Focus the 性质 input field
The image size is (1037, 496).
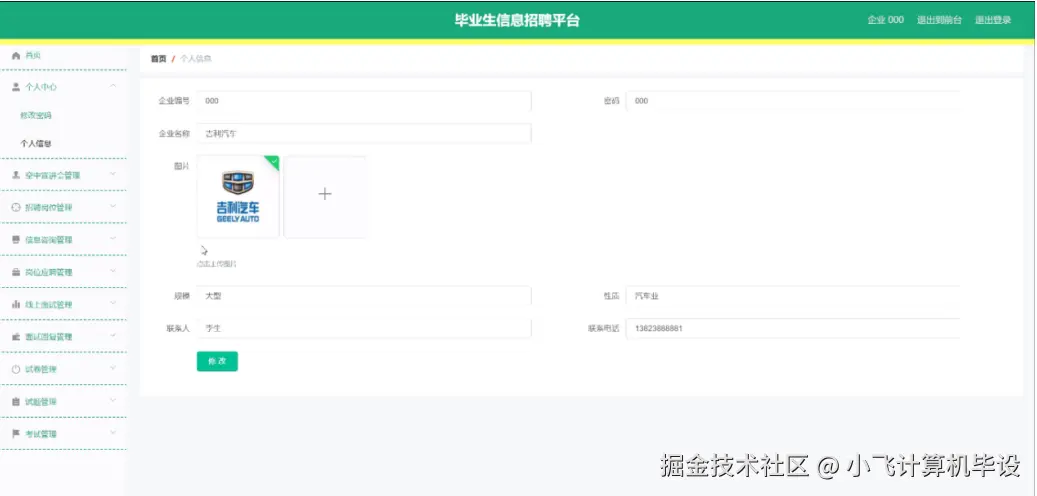[x=793, y=296]
